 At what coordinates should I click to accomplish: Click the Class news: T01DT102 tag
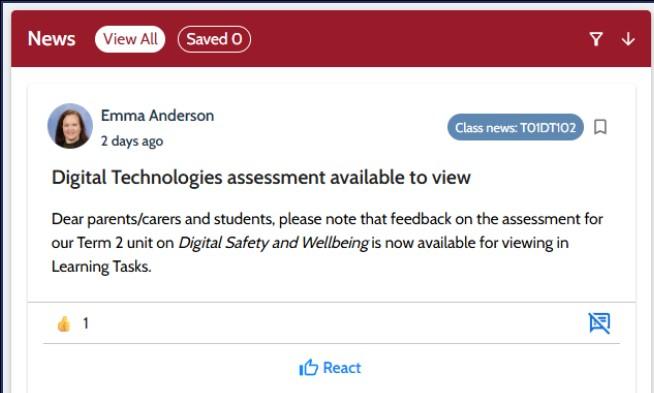pos(516,127)
